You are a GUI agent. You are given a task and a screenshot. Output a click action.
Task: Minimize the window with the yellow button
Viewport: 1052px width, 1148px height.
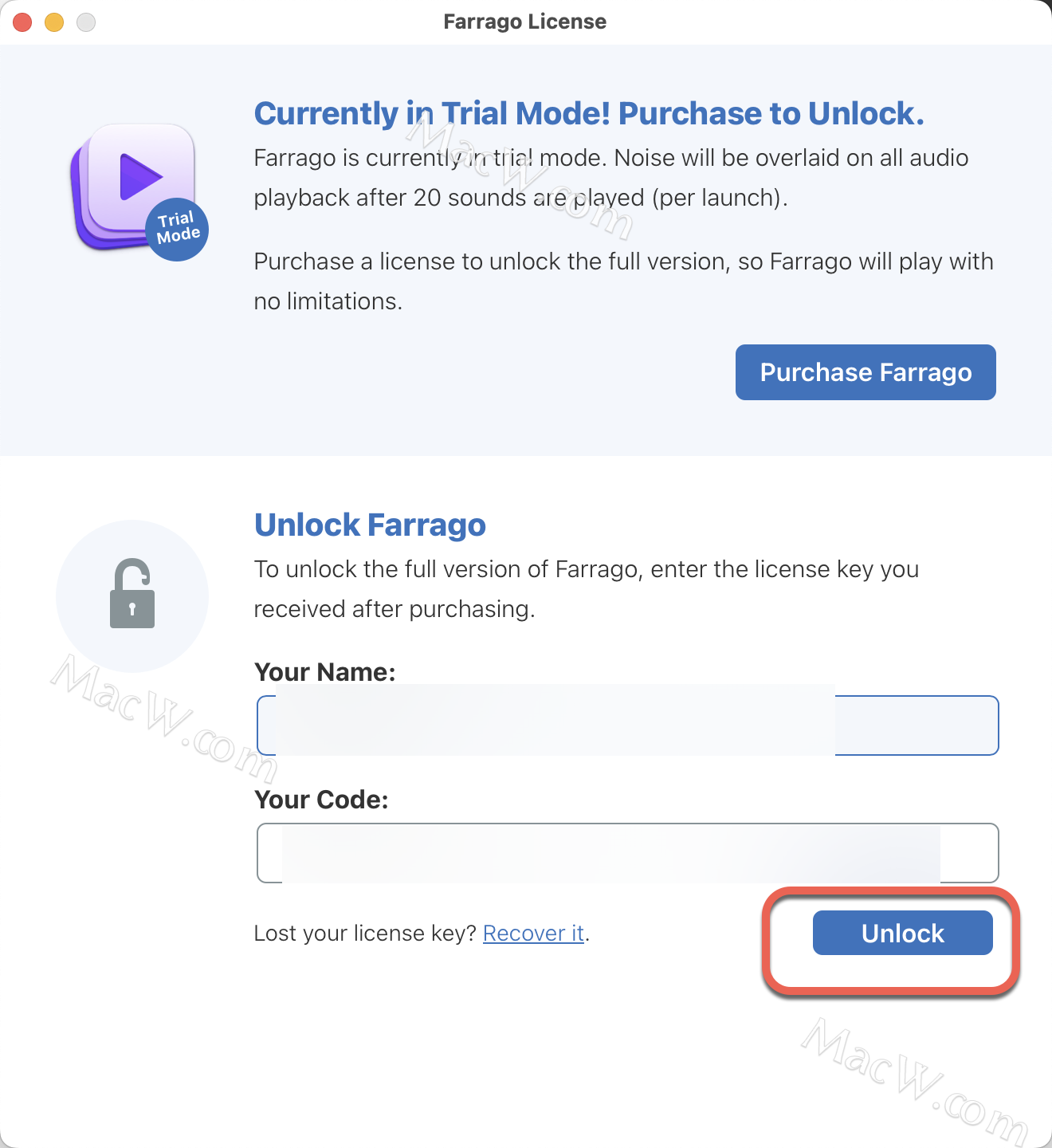[54, 22]
